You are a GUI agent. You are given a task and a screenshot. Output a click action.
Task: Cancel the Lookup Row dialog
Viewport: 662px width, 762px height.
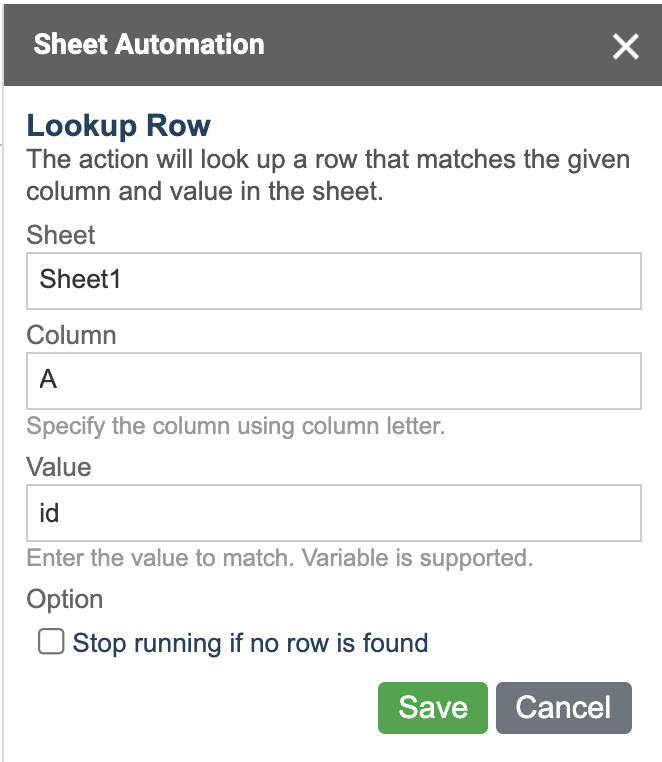pos(564,708)
